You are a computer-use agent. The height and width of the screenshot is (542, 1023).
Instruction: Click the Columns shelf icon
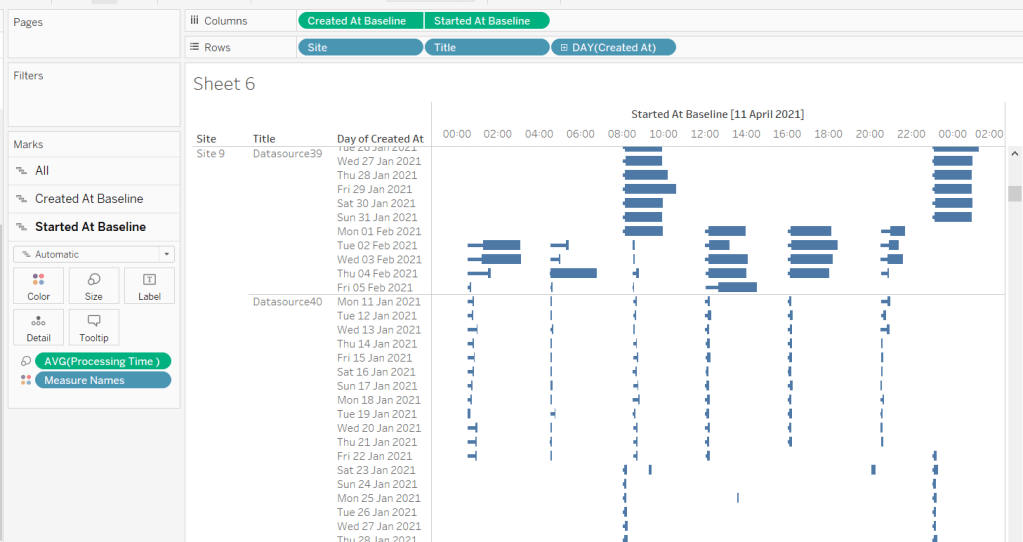[194, 21]
